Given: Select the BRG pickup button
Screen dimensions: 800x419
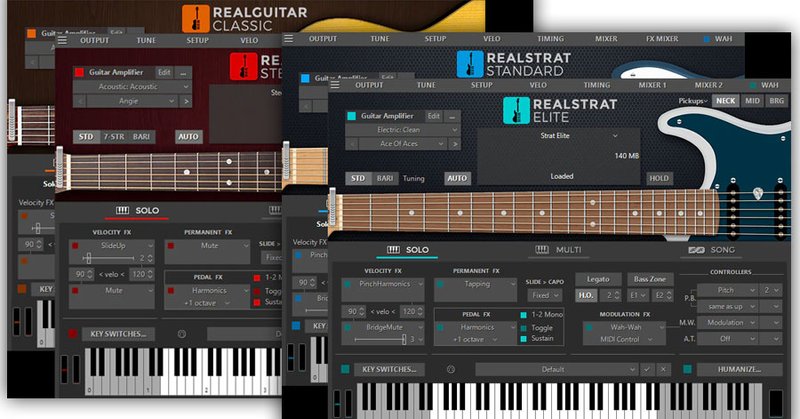Looking at the screenshot, I should pyautogui.click(x=777, y=101).
